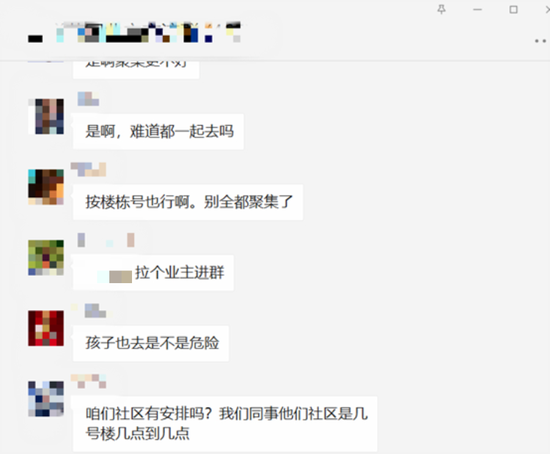This screenshot has height=454, width=550.
Task: Select the message 孩子也去是不是危险
Action: click(151, 343)
